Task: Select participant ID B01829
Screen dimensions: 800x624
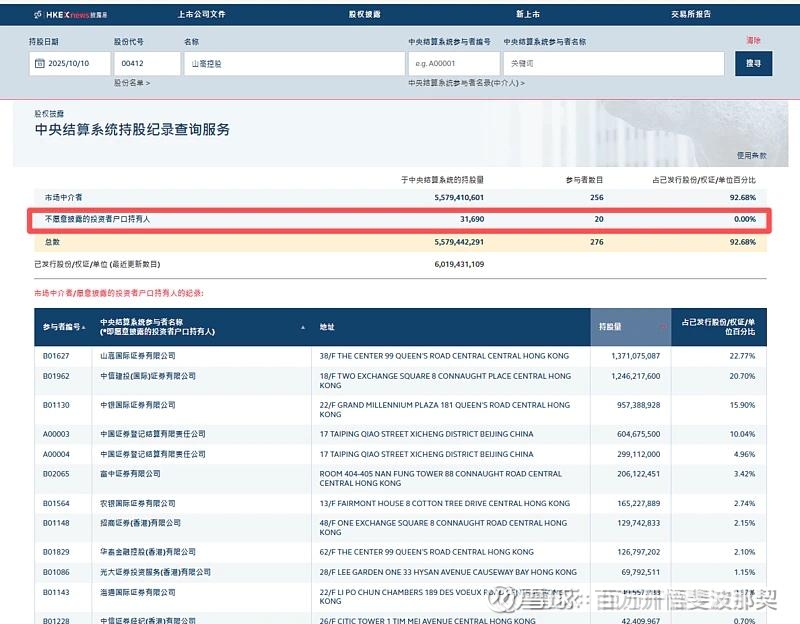Action: (x=56, y=552)
